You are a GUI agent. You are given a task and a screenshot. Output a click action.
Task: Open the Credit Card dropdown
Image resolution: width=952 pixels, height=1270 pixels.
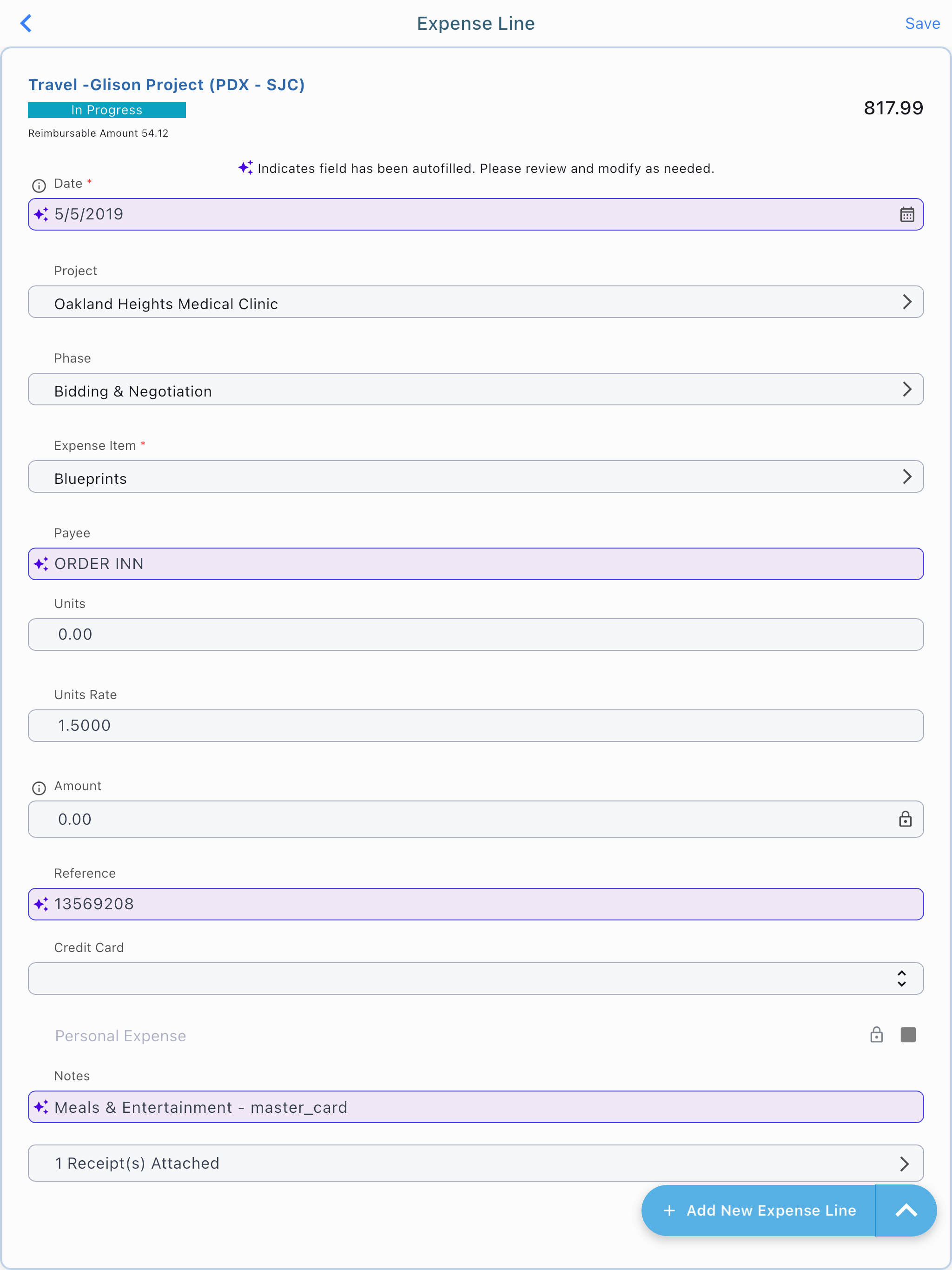(x=476, y=979)
